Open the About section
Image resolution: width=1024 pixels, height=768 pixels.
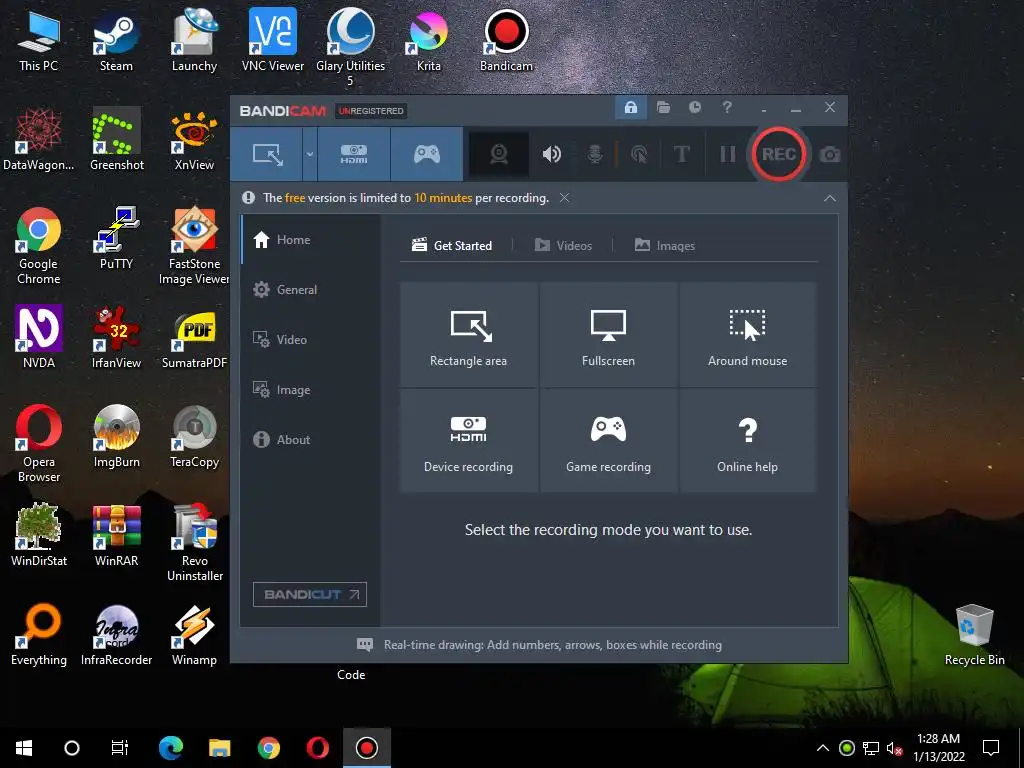click(310, 440)
